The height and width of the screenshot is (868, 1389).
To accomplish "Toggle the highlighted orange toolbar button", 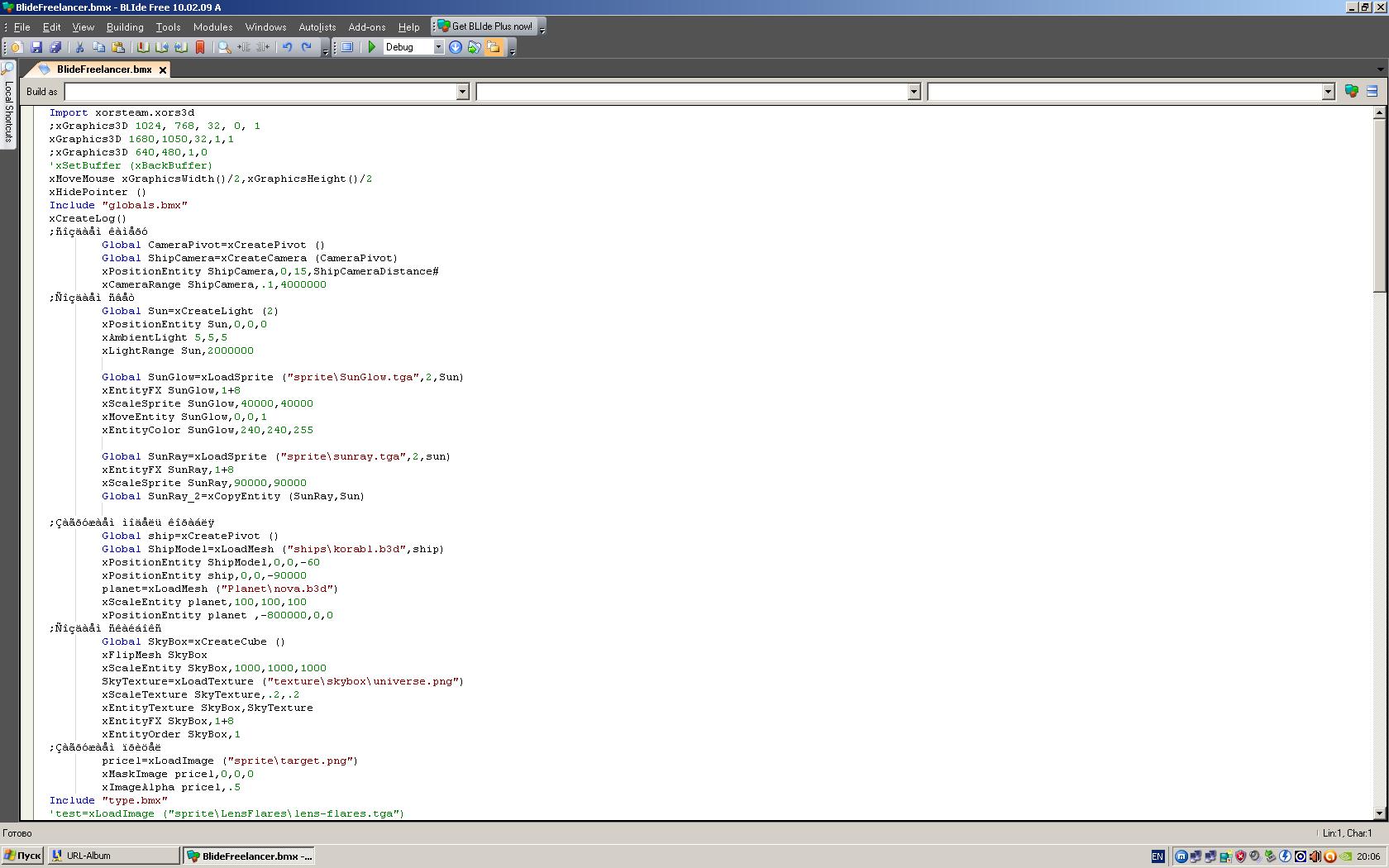I will [x=494, y=47].
